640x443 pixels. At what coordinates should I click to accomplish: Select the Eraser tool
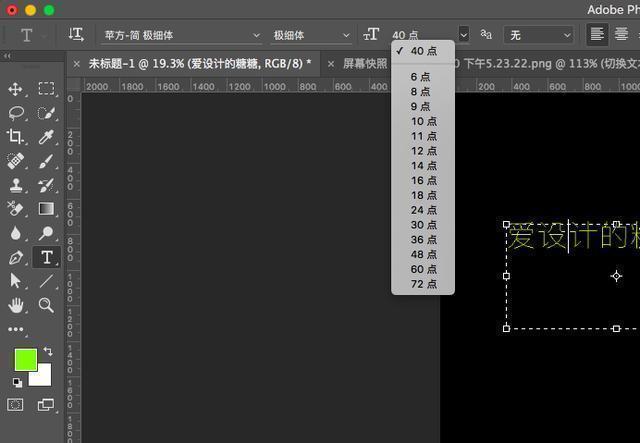pos(16,209)
